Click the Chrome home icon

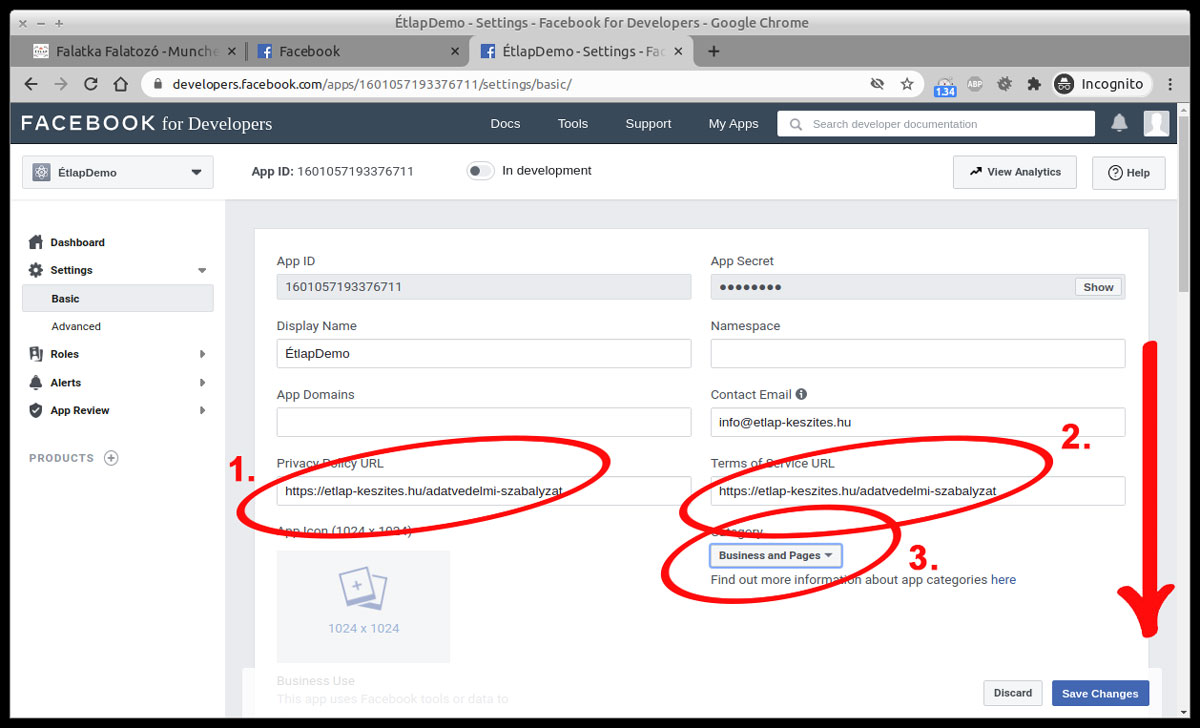click(121, 85)
